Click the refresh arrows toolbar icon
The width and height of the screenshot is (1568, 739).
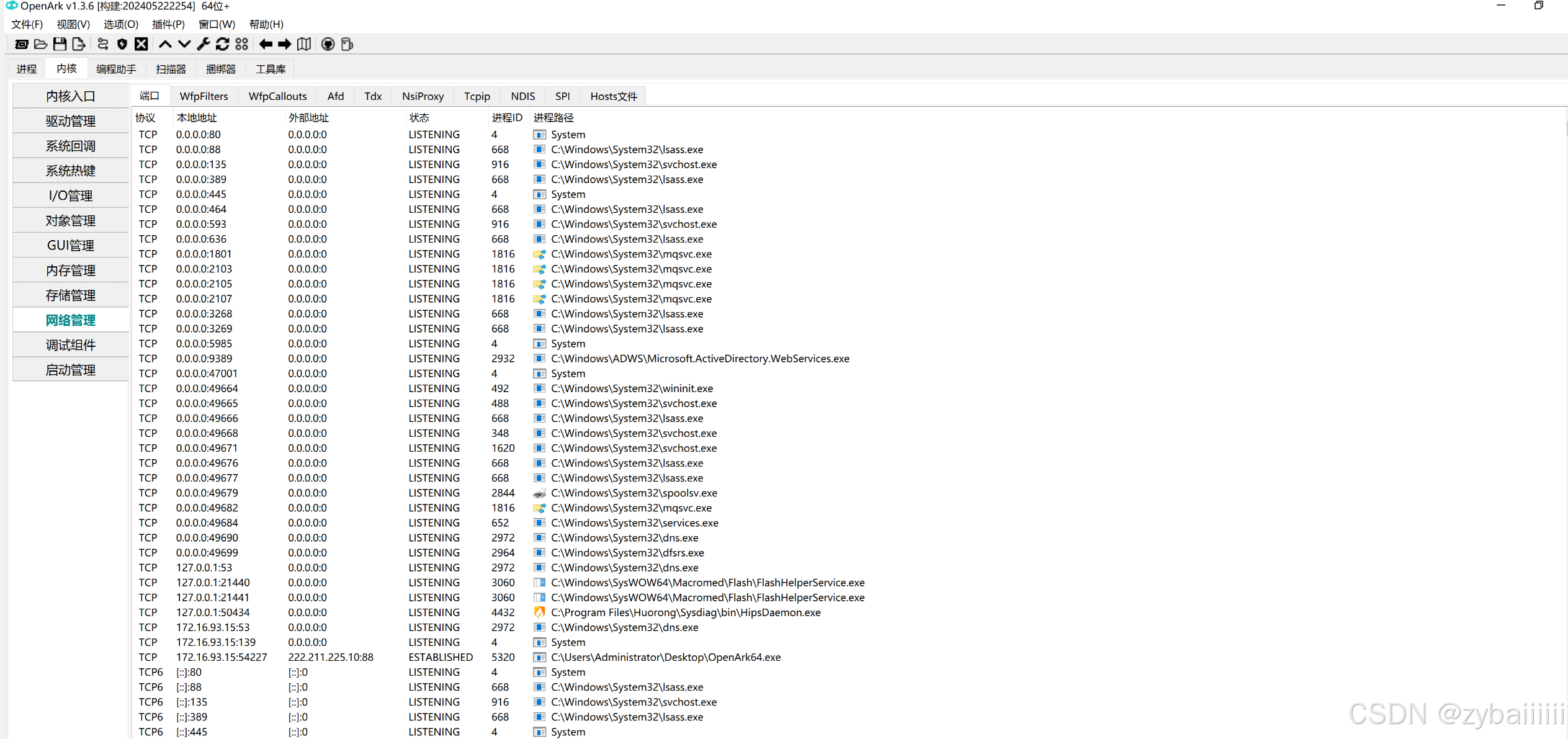click(x=222, y=44)
